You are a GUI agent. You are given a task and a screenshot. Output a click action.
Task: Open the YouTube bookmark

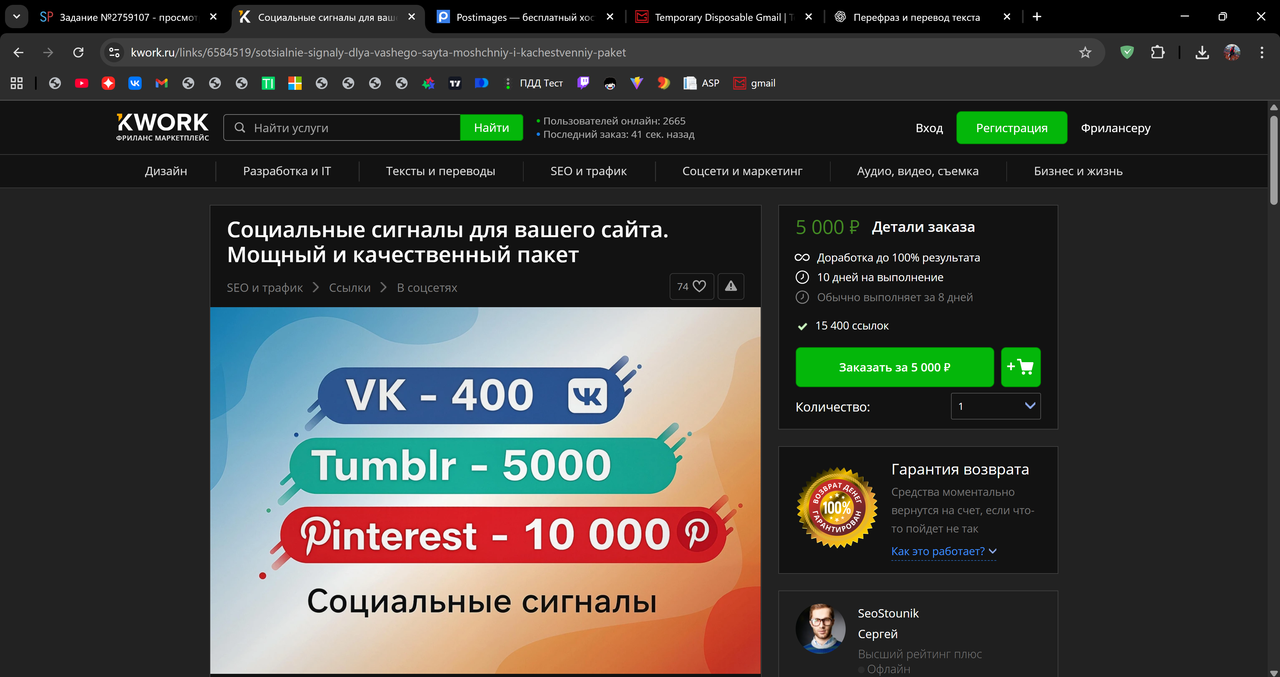coord(81,83)
